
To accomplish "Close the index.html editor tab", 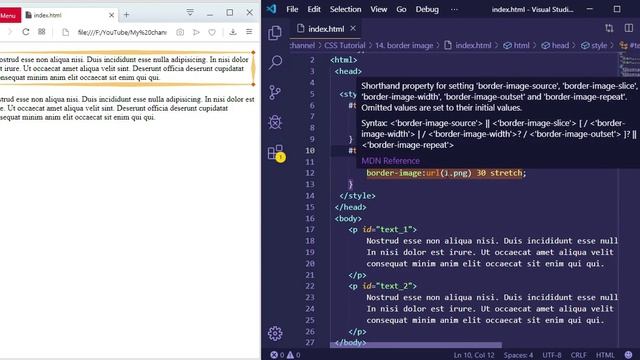I will click(x=353, y=28).
